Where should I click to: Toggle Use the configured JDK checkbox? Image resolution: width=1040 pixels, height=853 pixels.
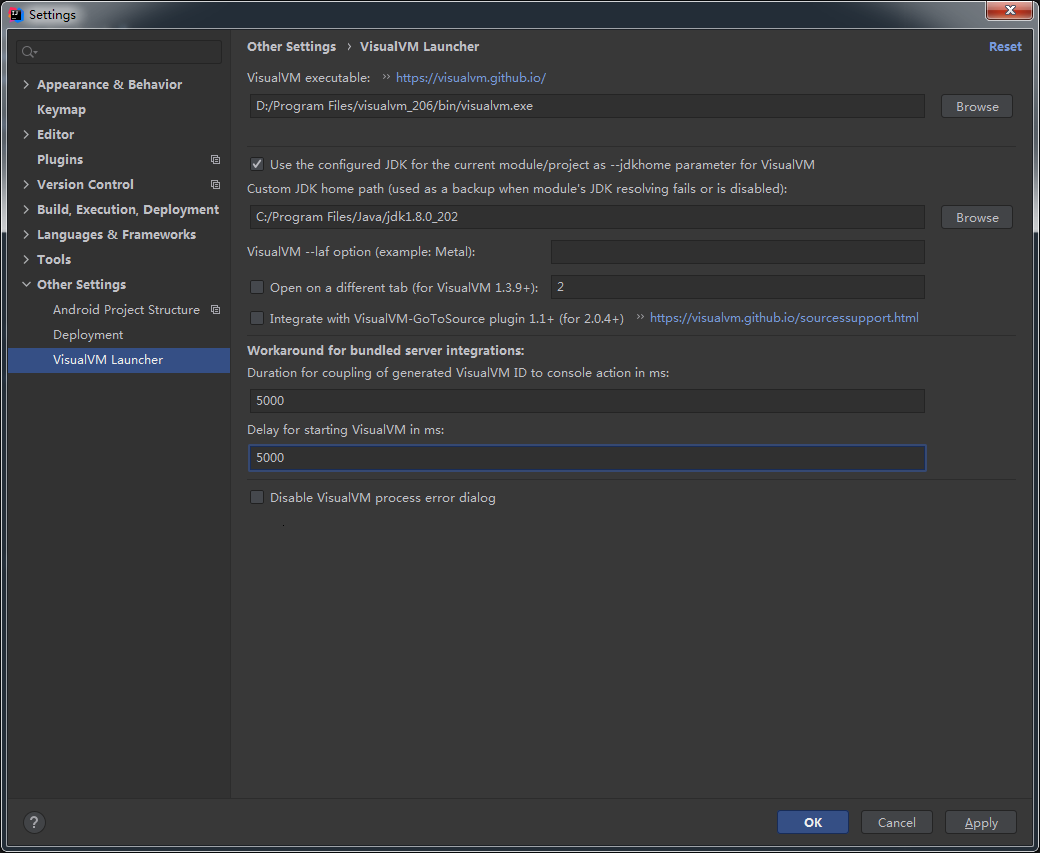[x=257, y=164]
